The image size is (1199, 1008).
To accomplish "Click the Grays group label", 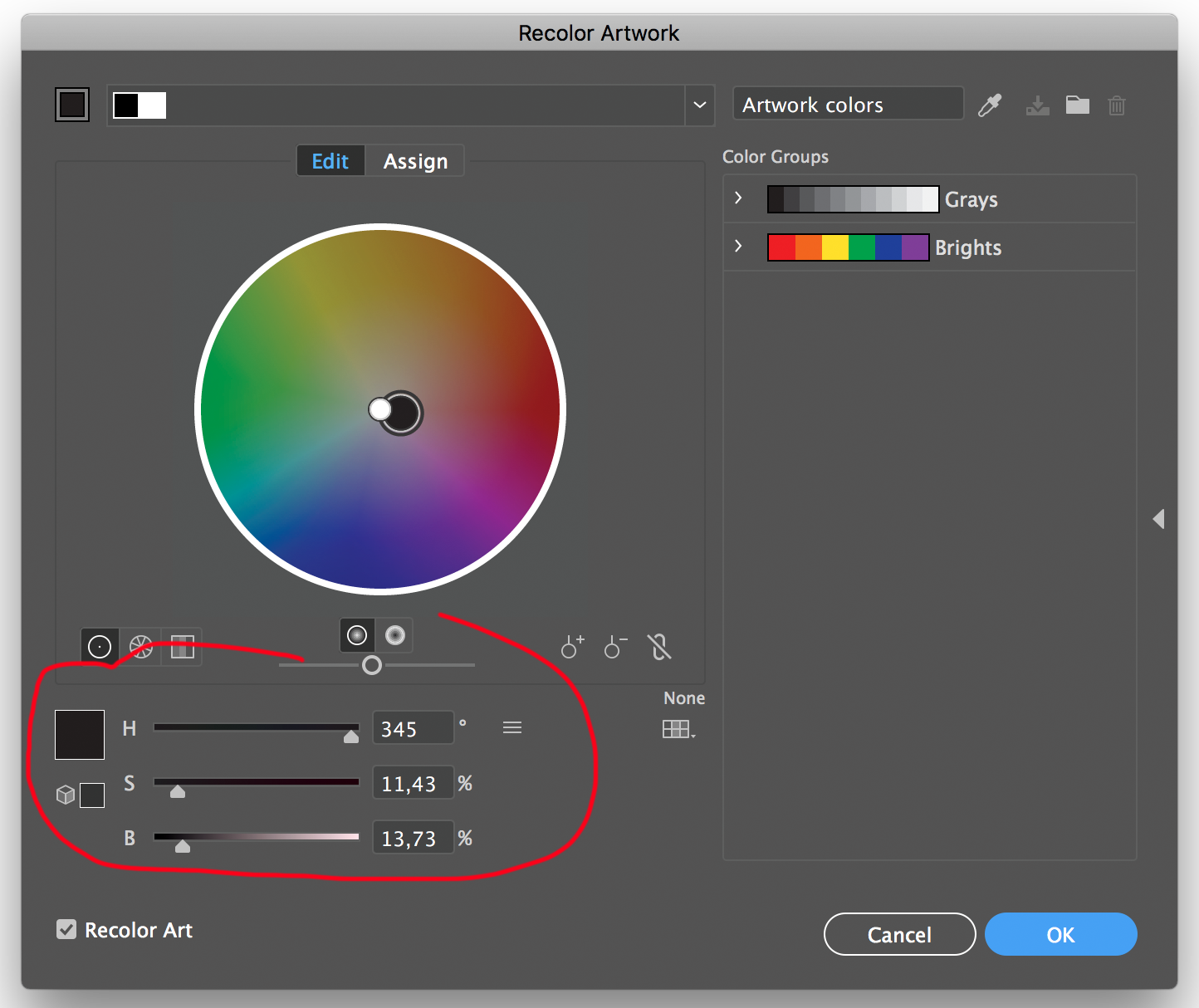I will click(x=971, y=199).
